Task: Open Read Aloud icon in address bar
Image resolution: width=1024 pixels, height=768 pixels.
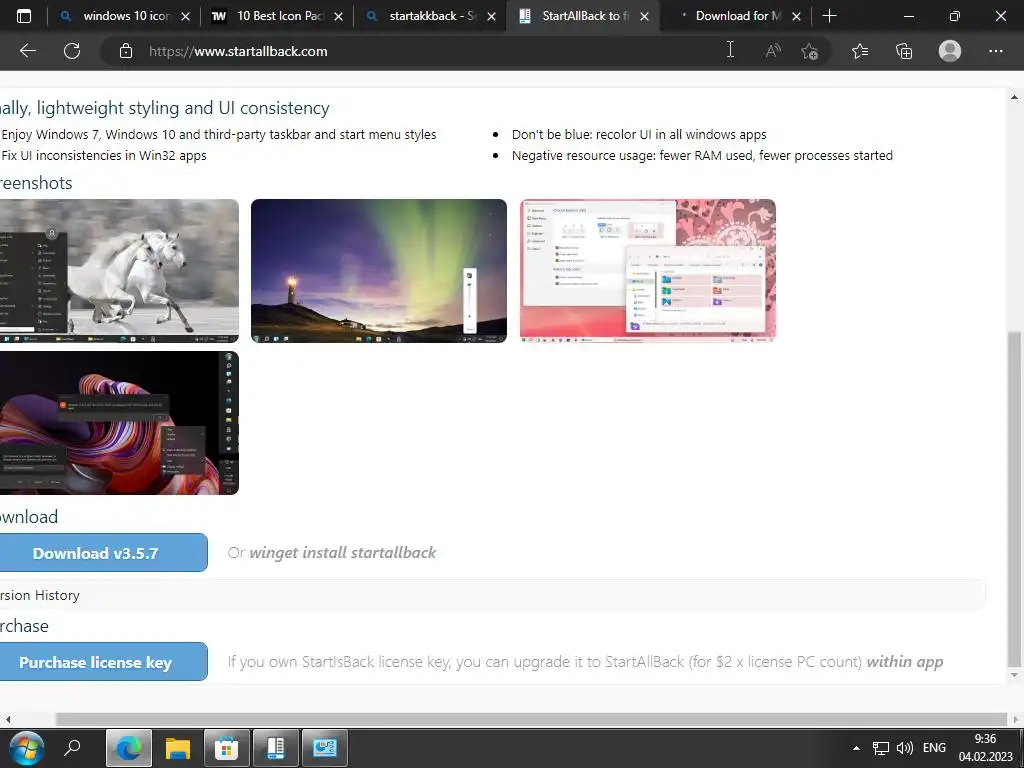Action: click(773, 51)
